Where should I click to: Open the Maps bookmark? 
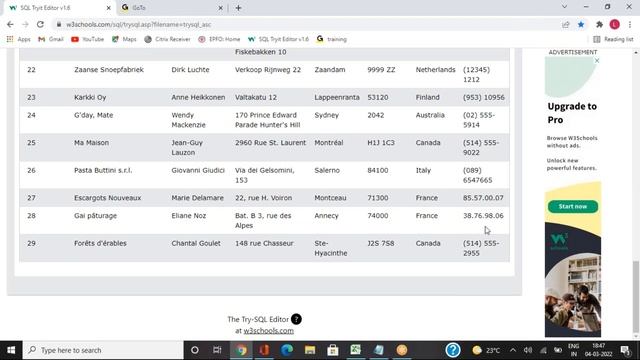coord(124,39)
